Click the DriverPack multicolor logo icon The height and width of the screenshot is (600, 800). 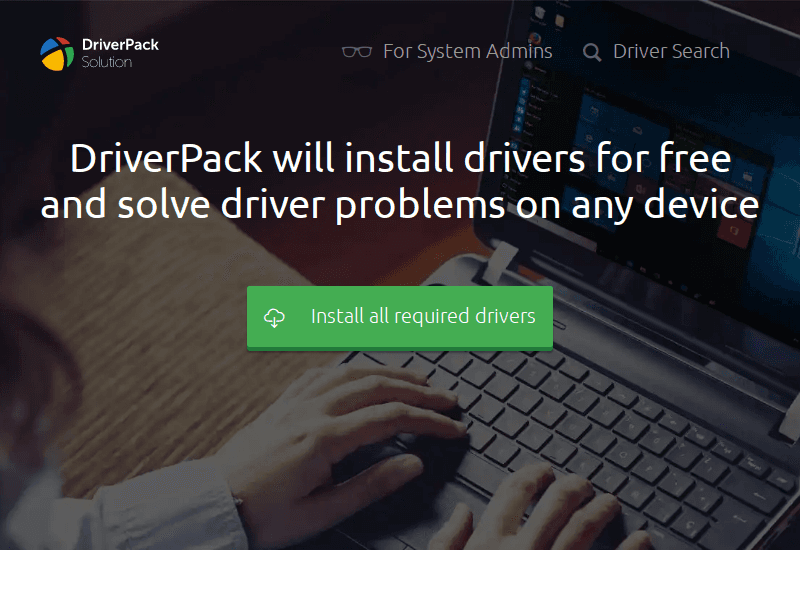click(57, 53)
